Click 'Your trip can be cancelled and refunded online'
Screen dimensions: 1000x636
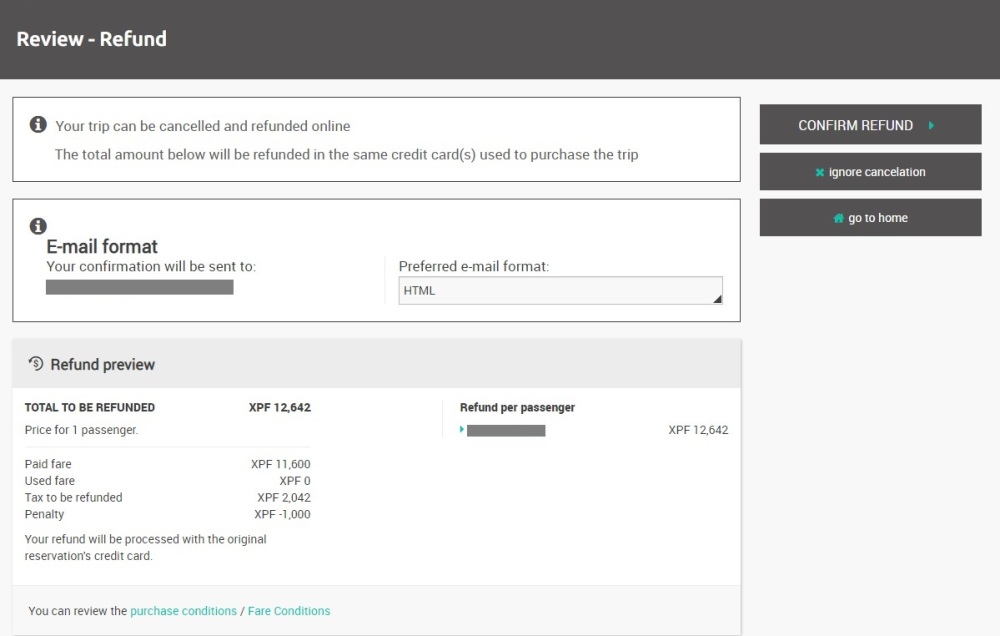tap(203, 126)
